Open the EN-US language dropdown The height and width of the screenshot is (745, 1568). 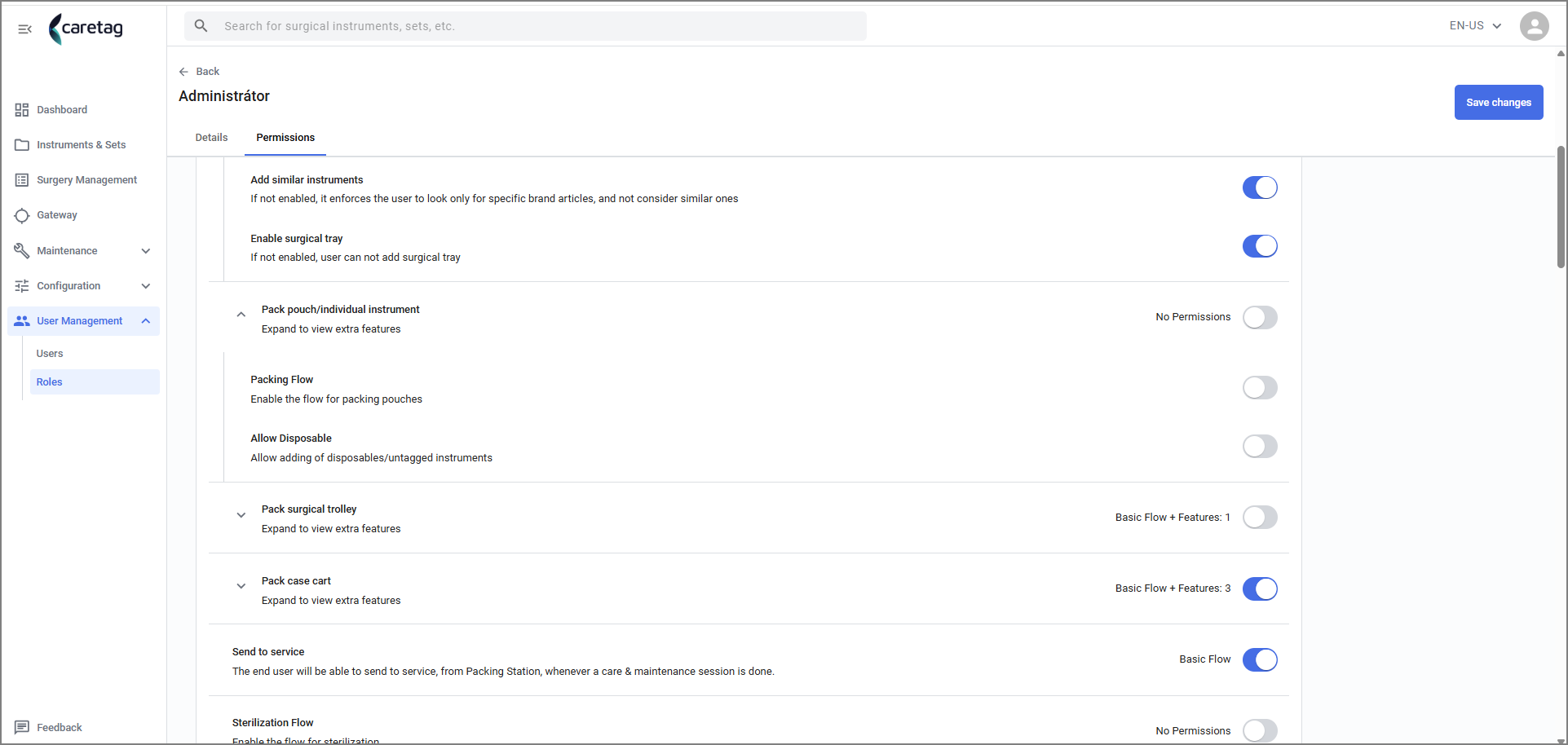pos(1475,26)
